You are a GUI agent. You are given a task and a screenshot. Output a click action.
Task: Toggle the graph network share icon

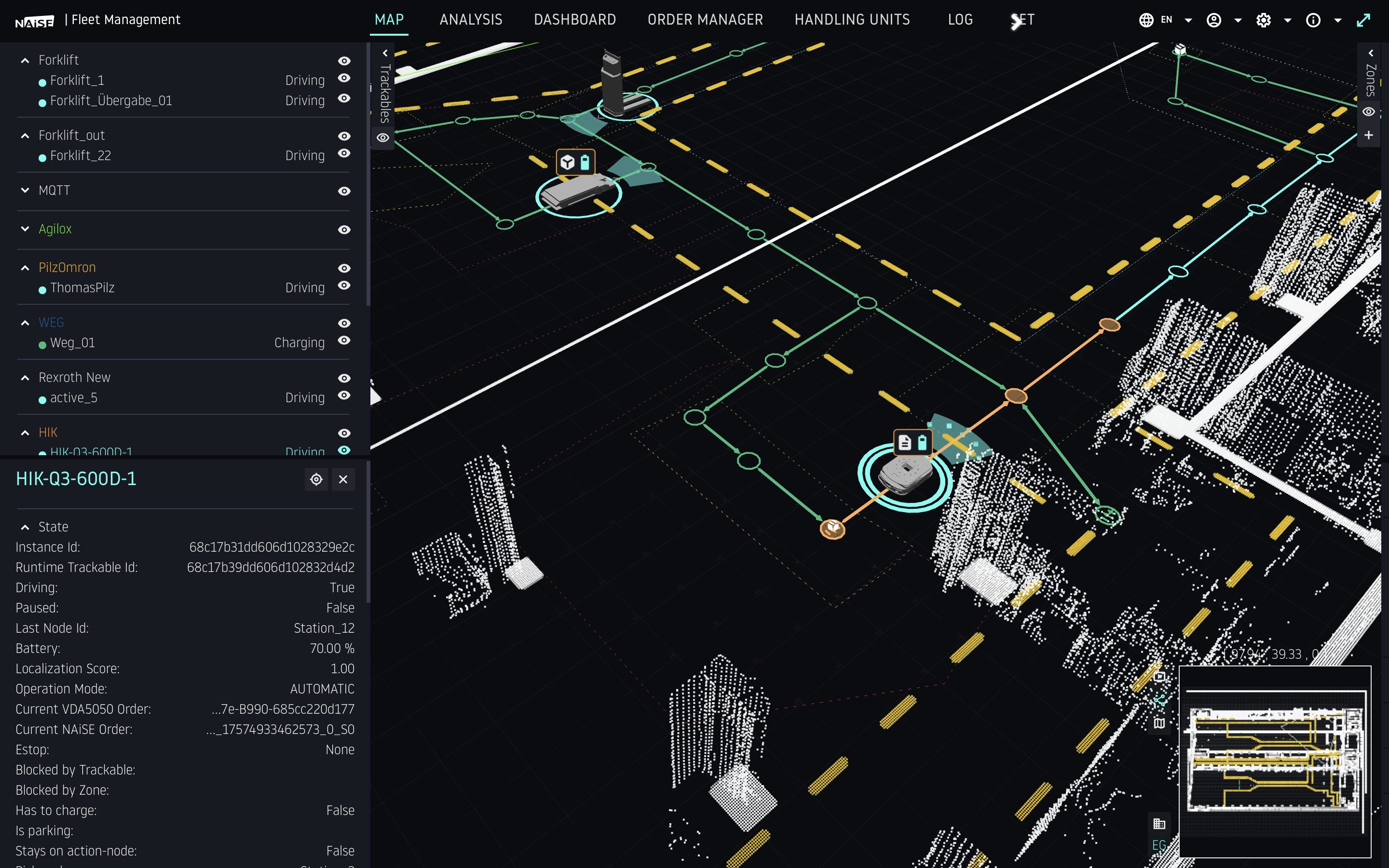click(1159, 700)
